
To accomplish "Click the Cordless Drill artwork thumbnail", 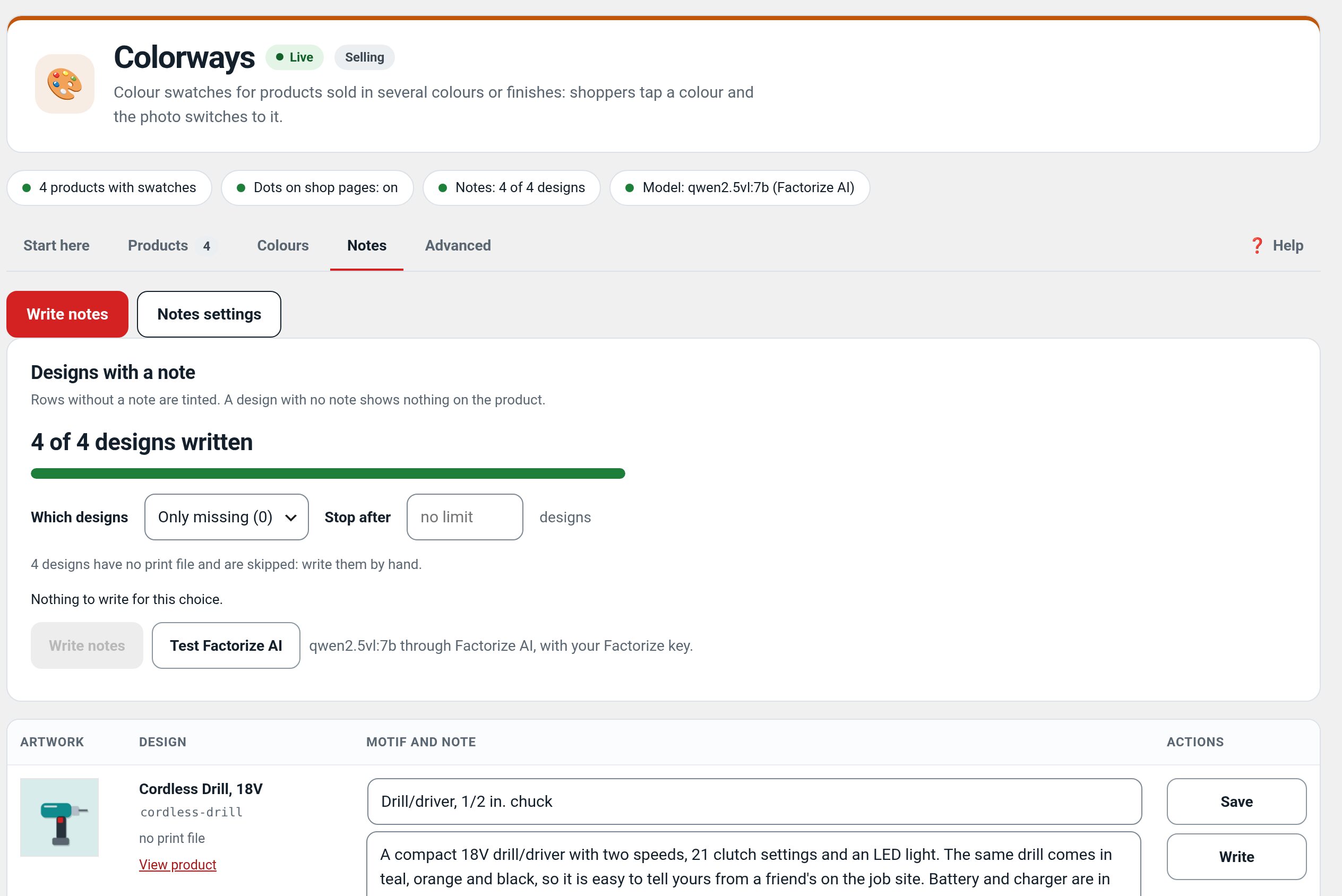I will [59, 817].
